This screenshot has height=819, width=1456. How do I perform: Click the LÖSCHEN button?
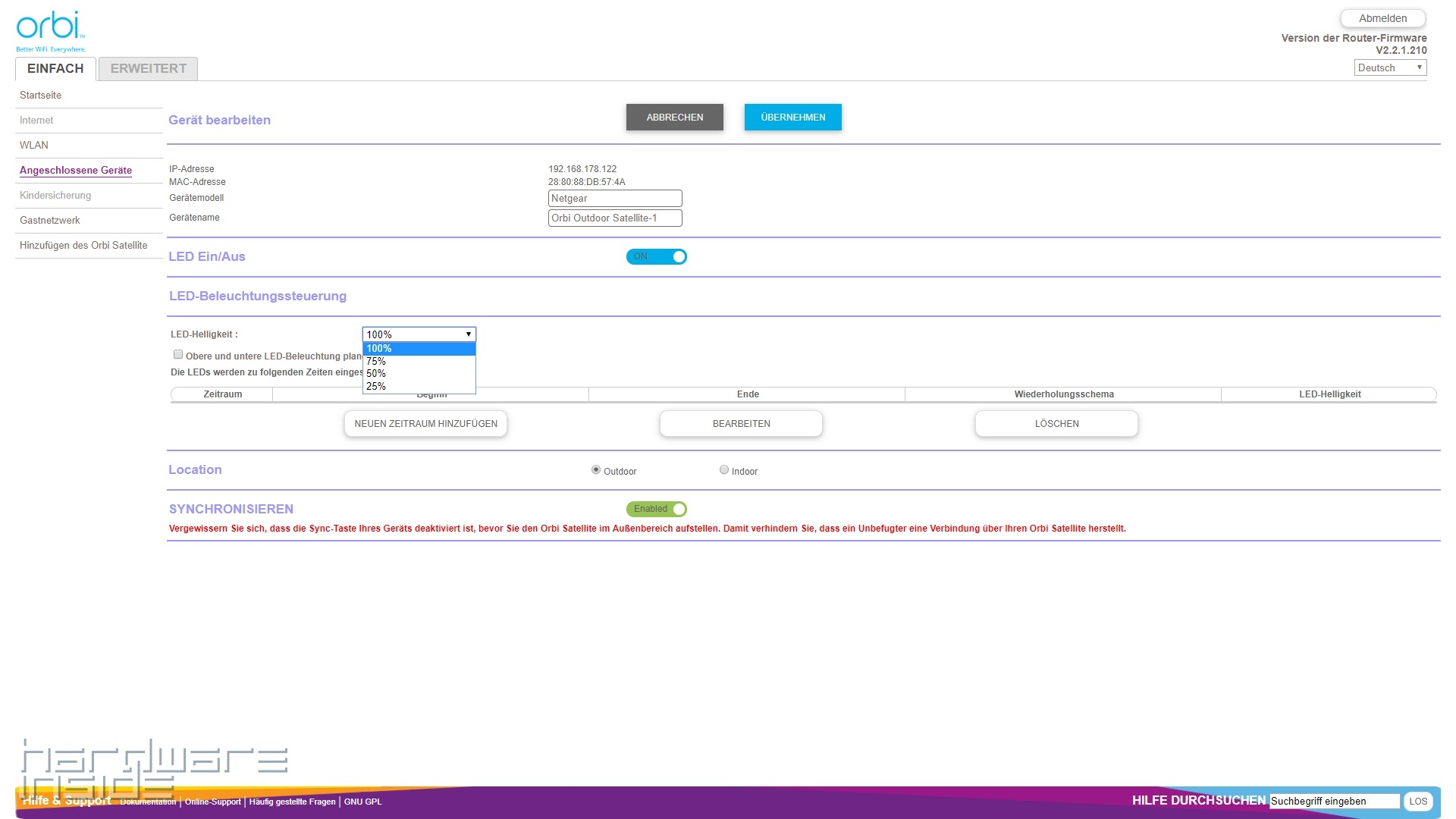point(1056,424)
